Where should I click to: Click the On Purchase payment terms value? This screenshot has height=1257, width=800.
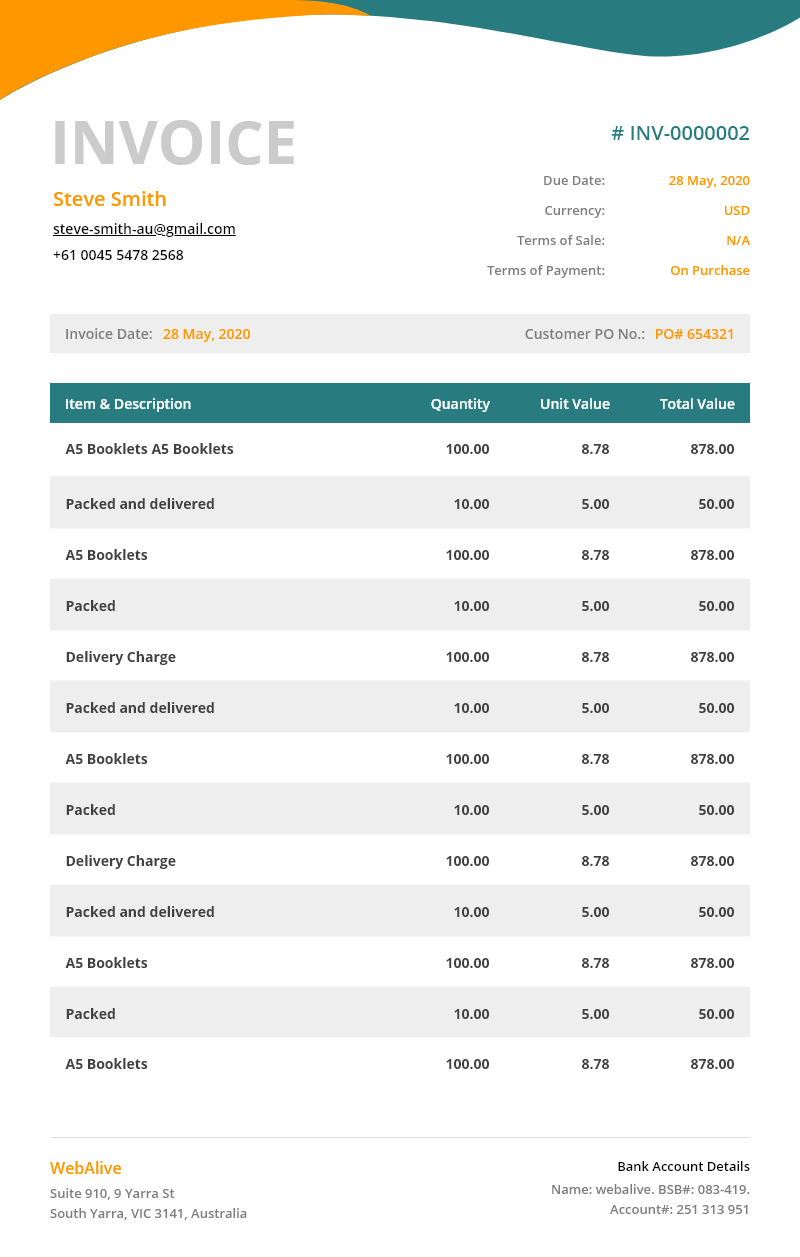[x=709, y=271]
